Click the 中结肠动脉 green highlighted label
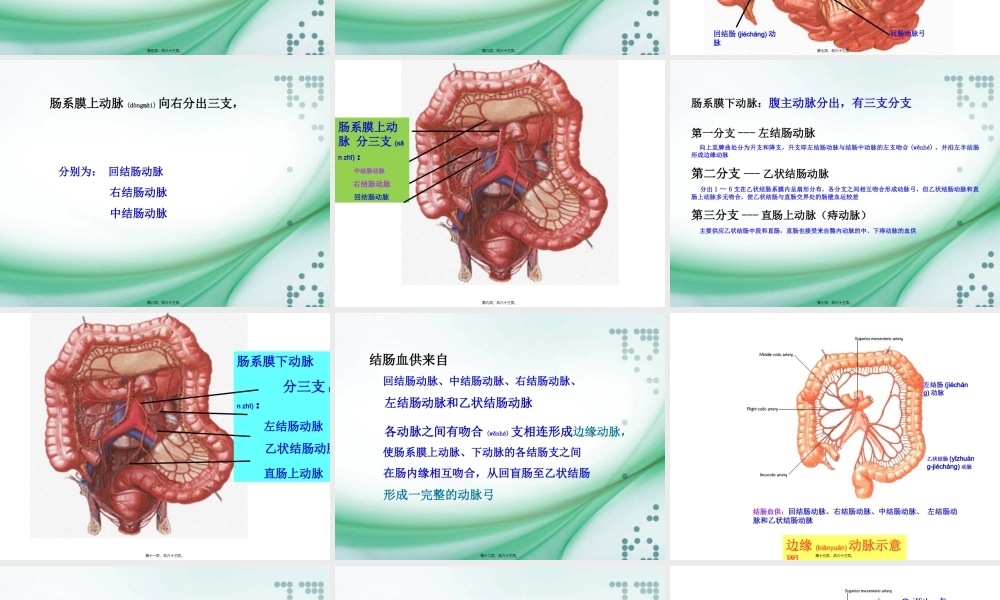Screen dimensions: 1000x600 (370, 170)
